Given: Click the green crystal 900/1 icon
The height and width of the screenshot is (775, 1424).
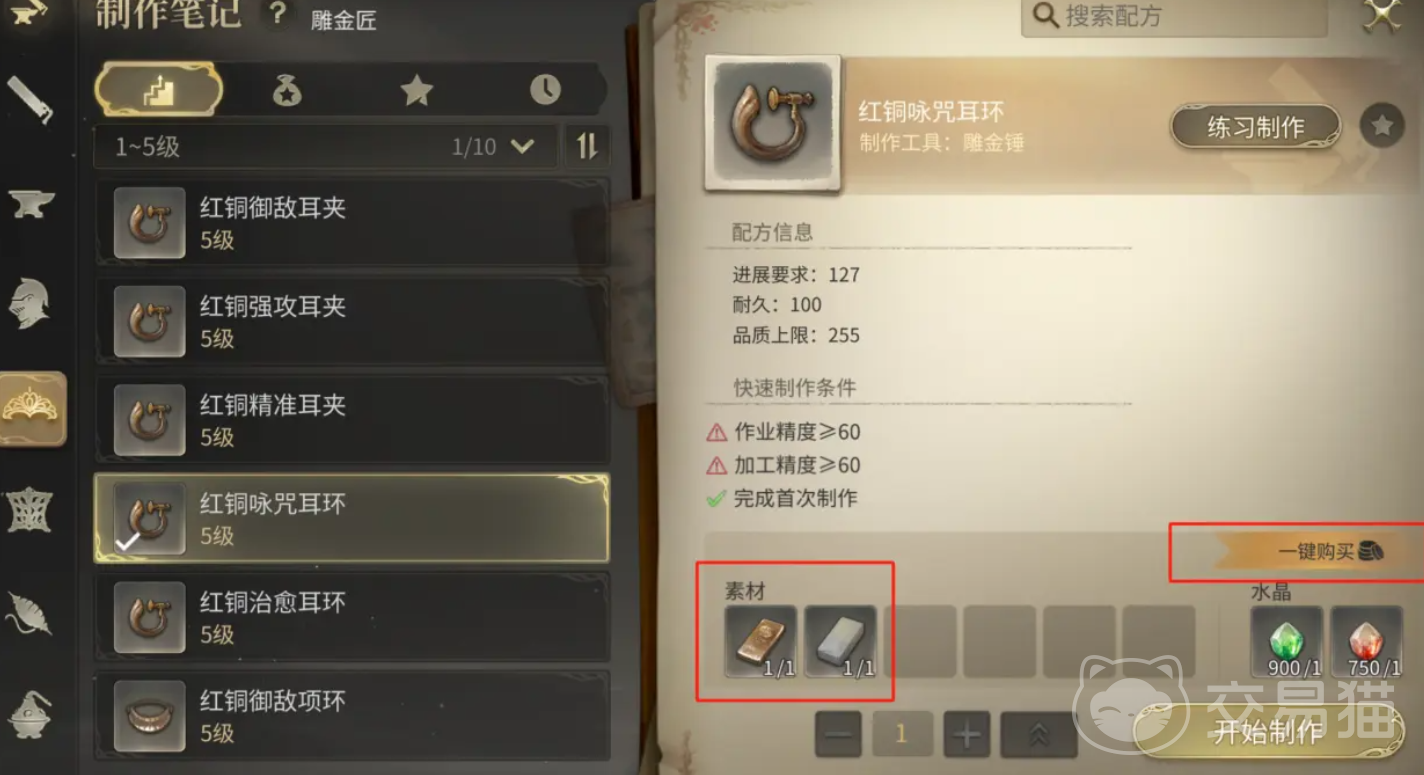Looking at the screenshot, I should (1286, 642).
